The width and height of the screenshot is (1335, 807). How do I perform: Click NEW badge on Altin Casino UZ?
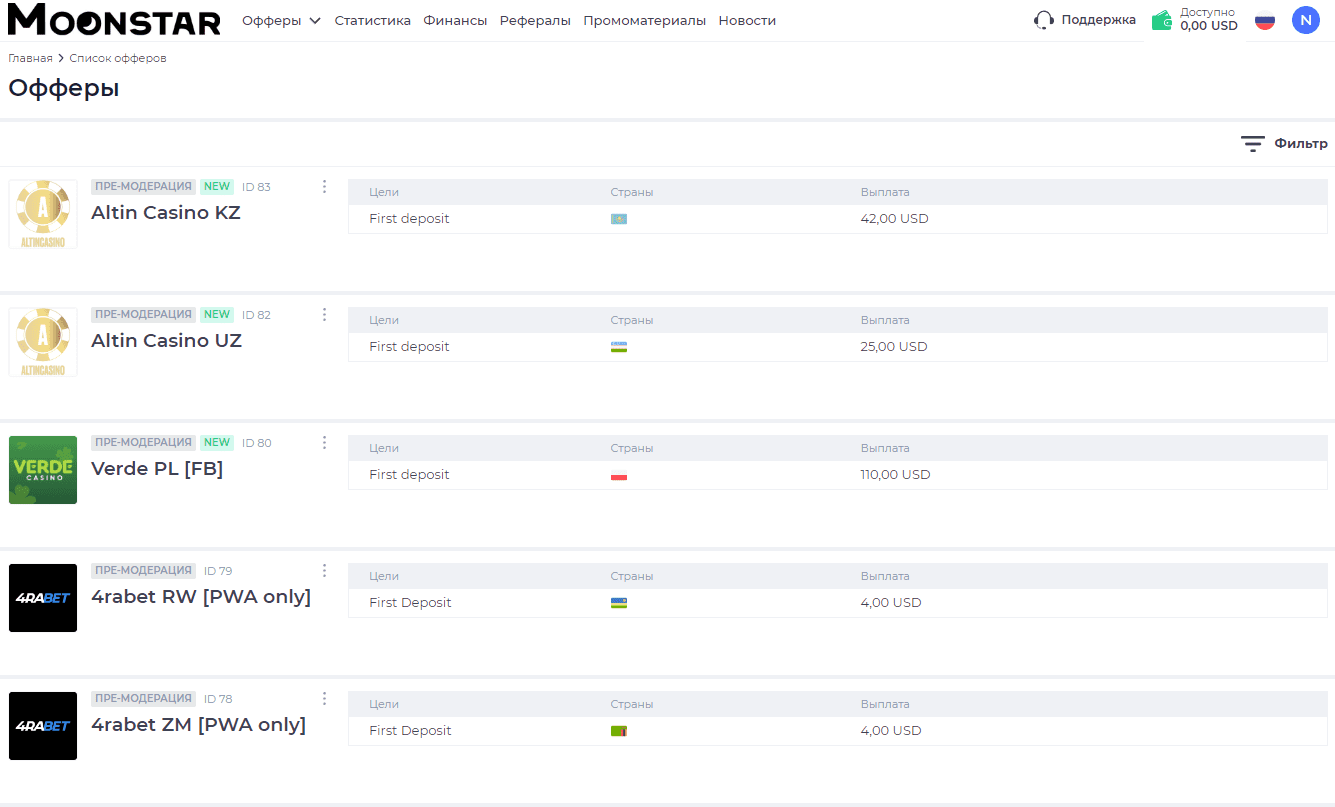click(x=217, y=315)
